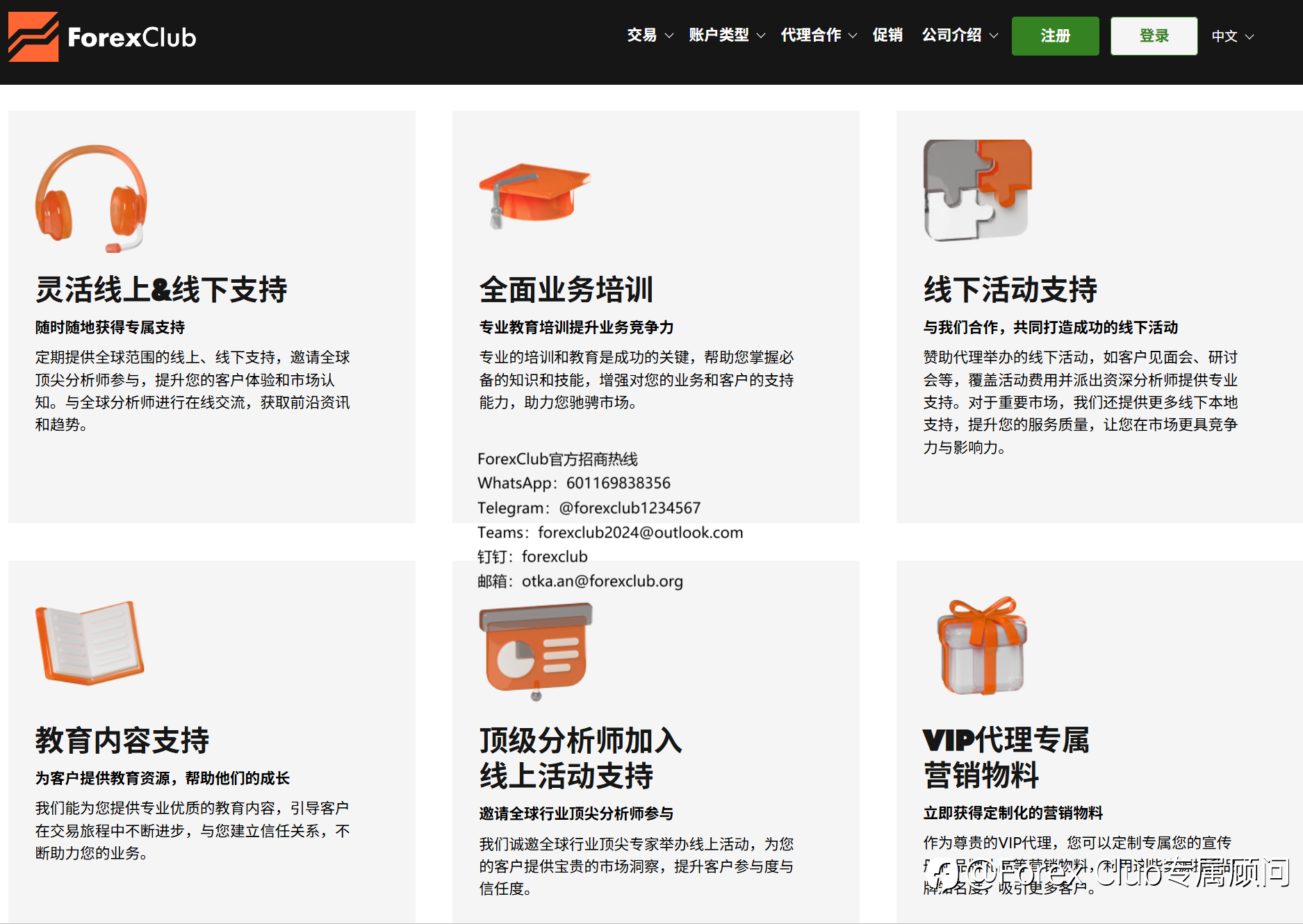1303x924 pixels.
Task: Open the 交易 navigation menu
Action: pyautogui.click(x=642, y=35)
